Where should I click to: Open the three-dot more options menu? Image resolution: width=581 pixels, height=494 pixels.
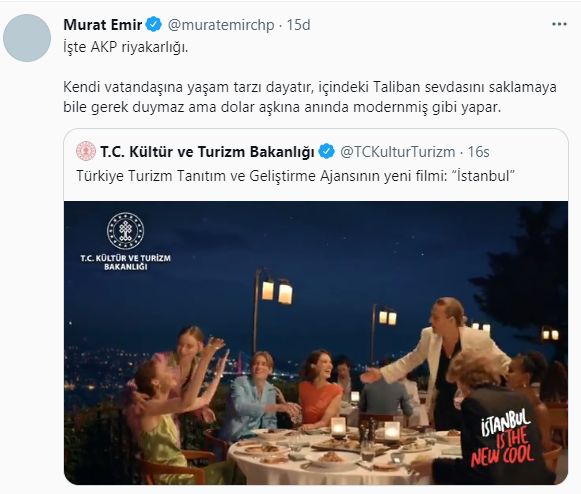coord(559,24)
